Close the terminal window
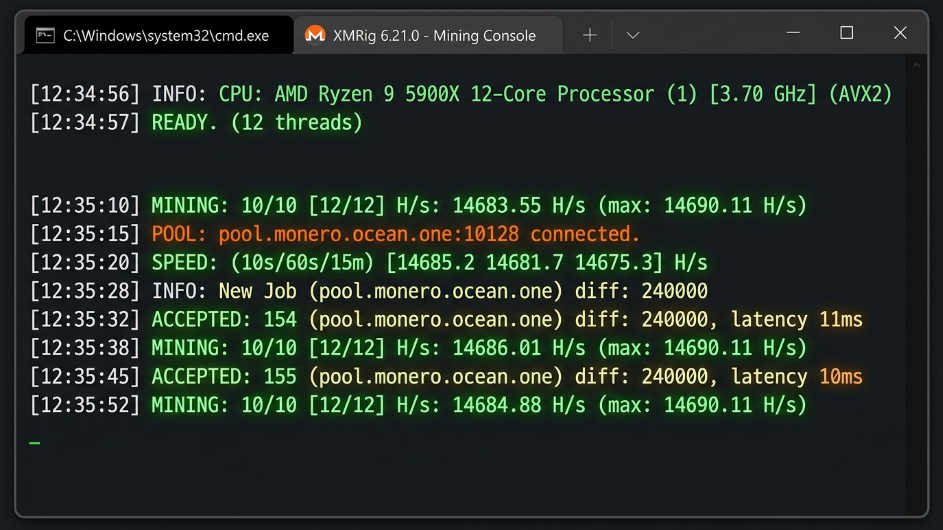This screenshot has width=943, height=530. pos(900,33)
